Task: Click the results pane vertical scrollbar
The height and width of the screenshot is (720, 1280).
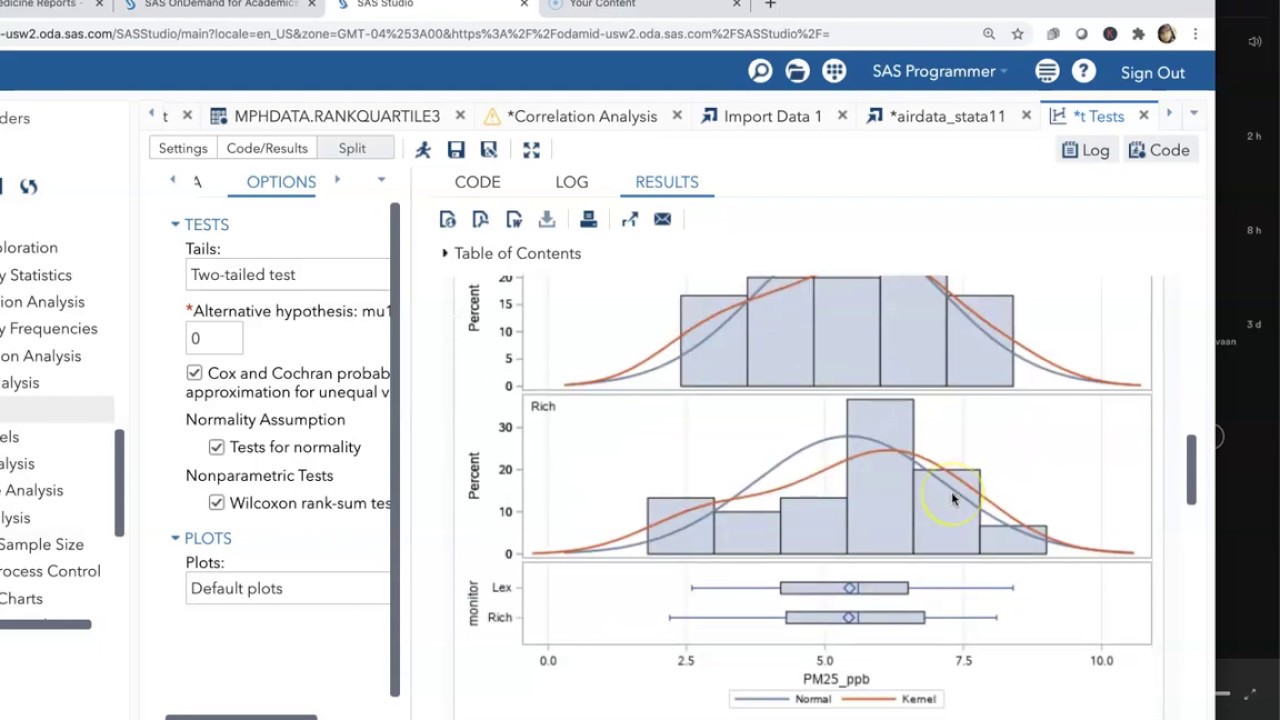Action: tap(1191, 470)
